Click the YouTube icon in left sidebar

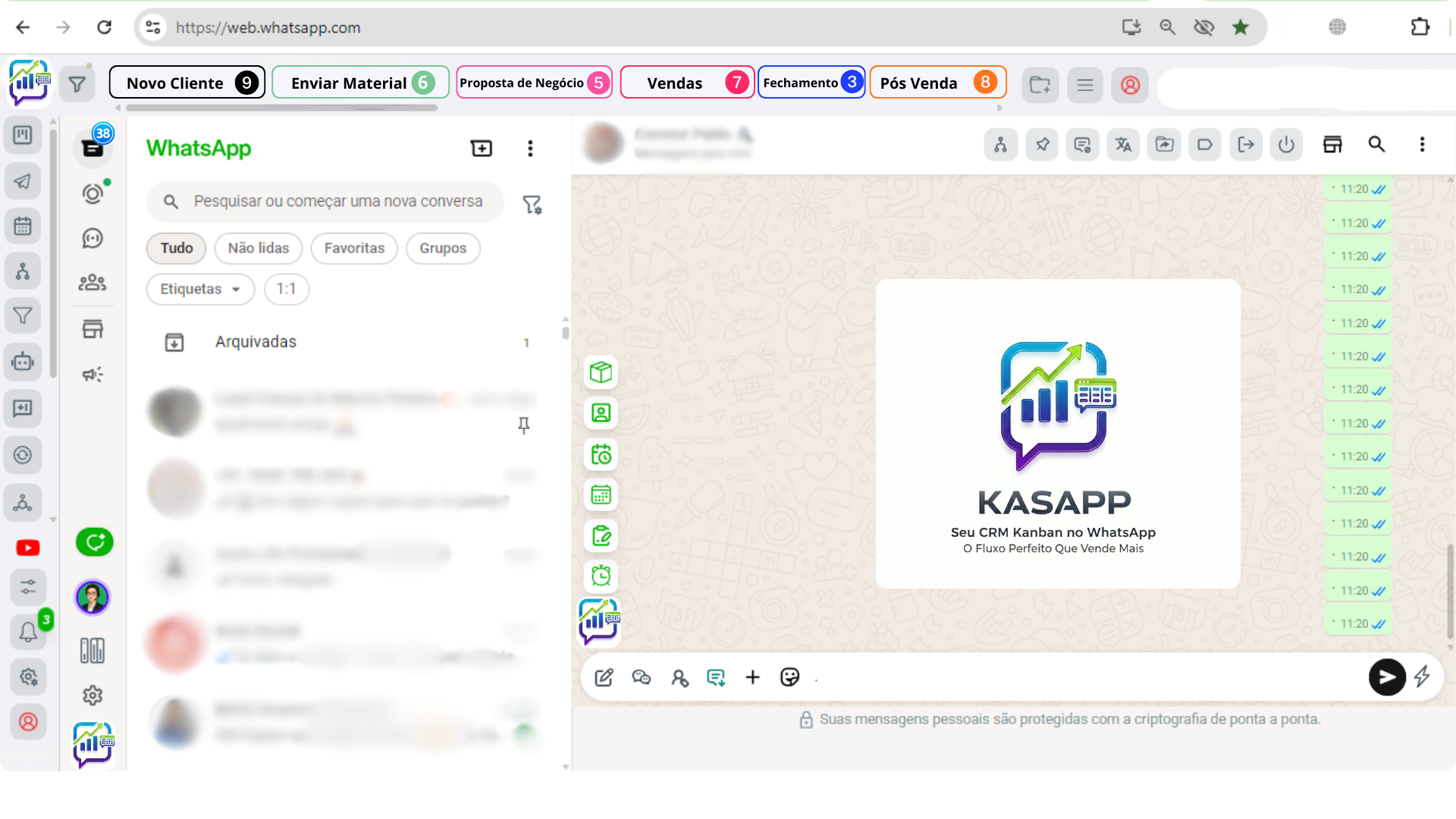[28, 548]
